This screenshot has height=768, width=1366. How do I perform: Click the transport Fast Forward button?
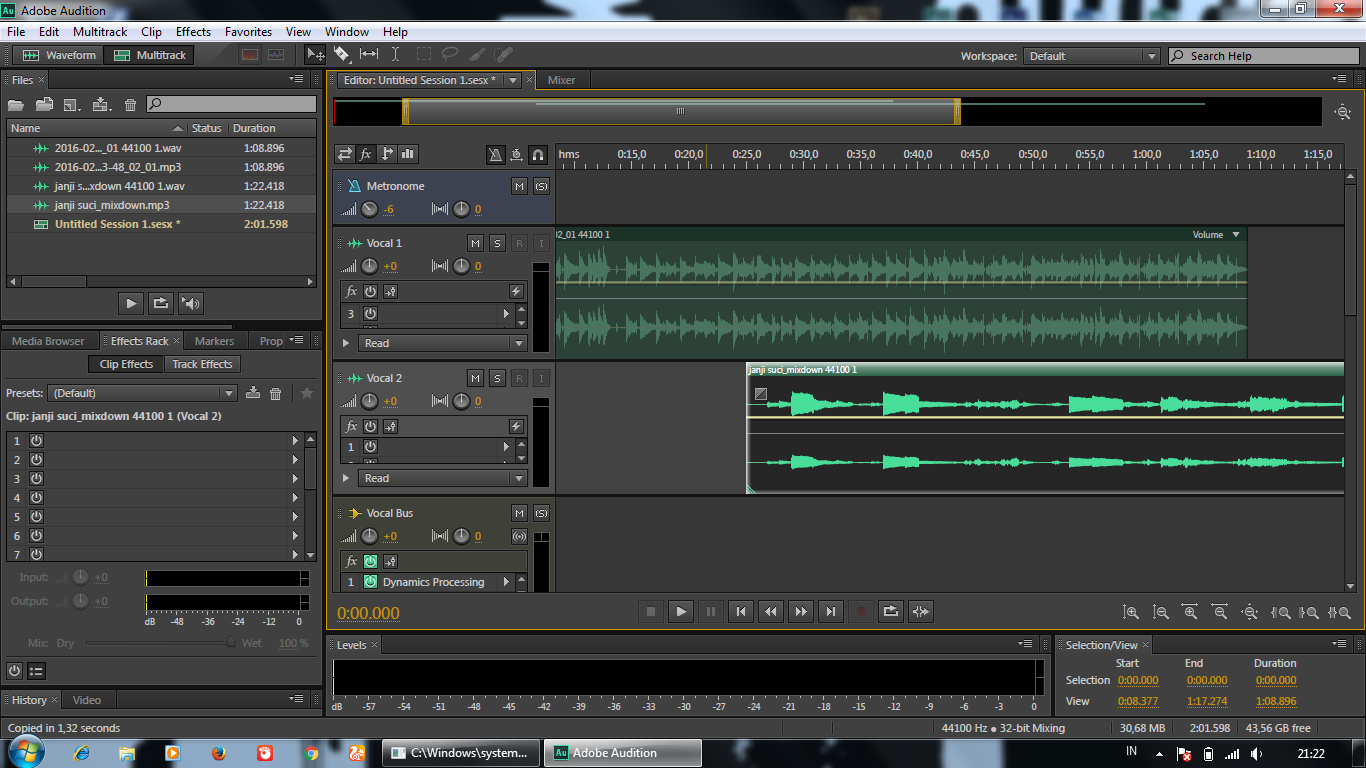[800, 611]
